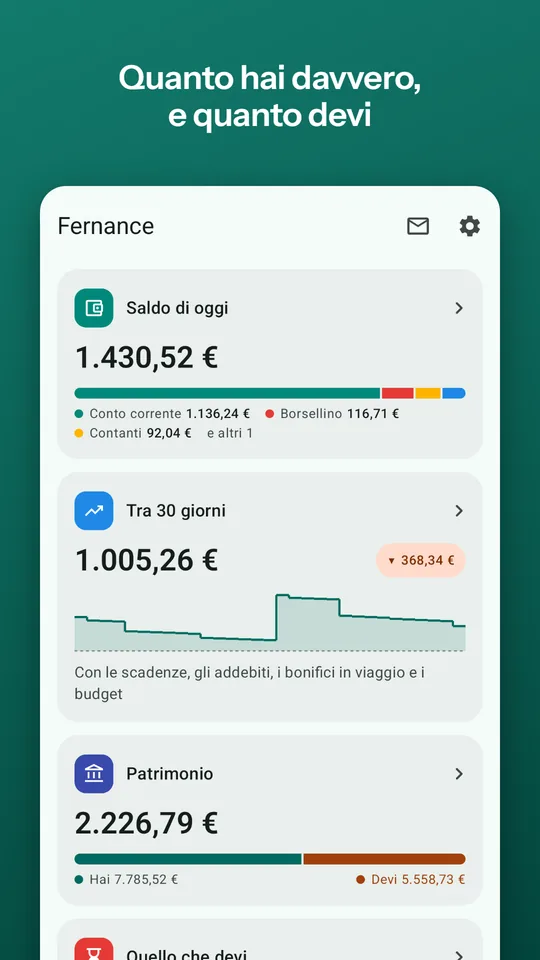The width and height of the screenshot is (540, 960).
Task: Tap the 2.226,79 € net worth amount
Action: click(x=146, y=823)
